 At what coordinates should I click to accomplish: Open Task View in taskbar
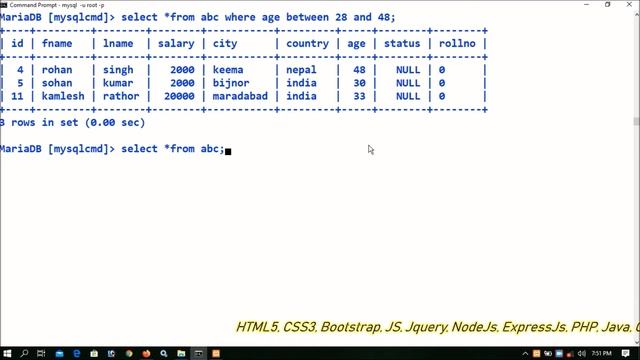pos(41,353)
